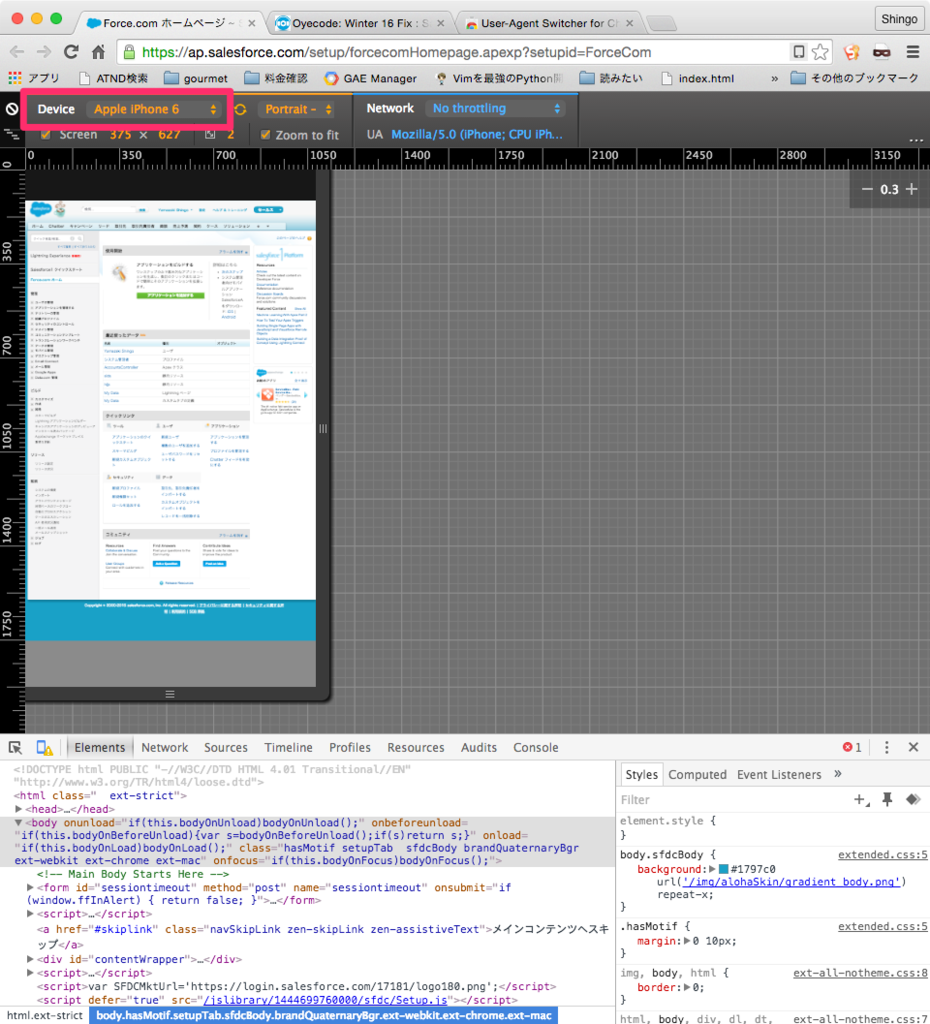Rotate the device orientation with the rotate icon
930x1024 pixels.
tap(241, 108)
